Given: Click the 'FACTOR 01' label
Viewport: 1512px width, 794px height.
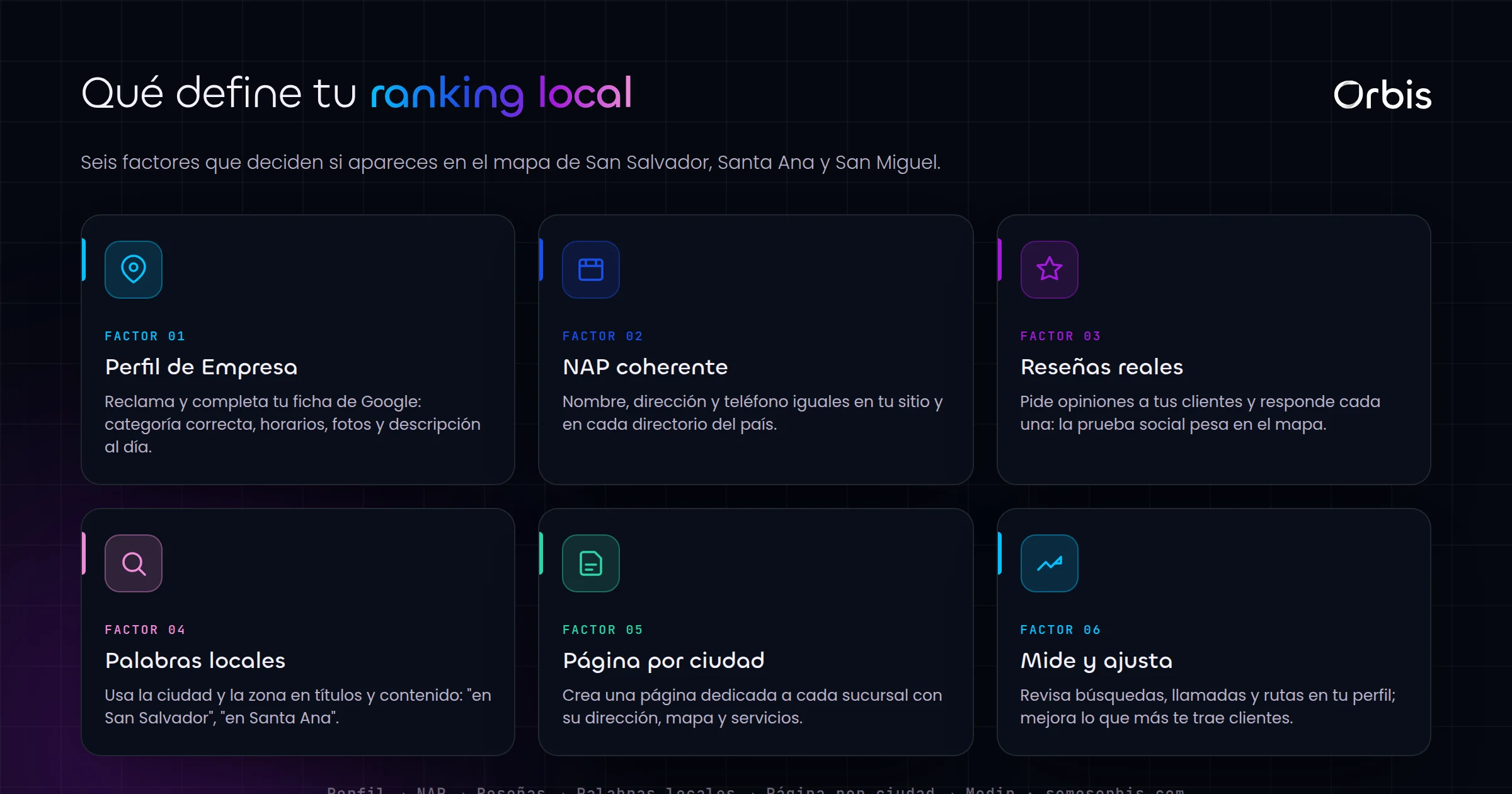Looking at the screenshot, I should pyautogui.click(x=145, y=336).
